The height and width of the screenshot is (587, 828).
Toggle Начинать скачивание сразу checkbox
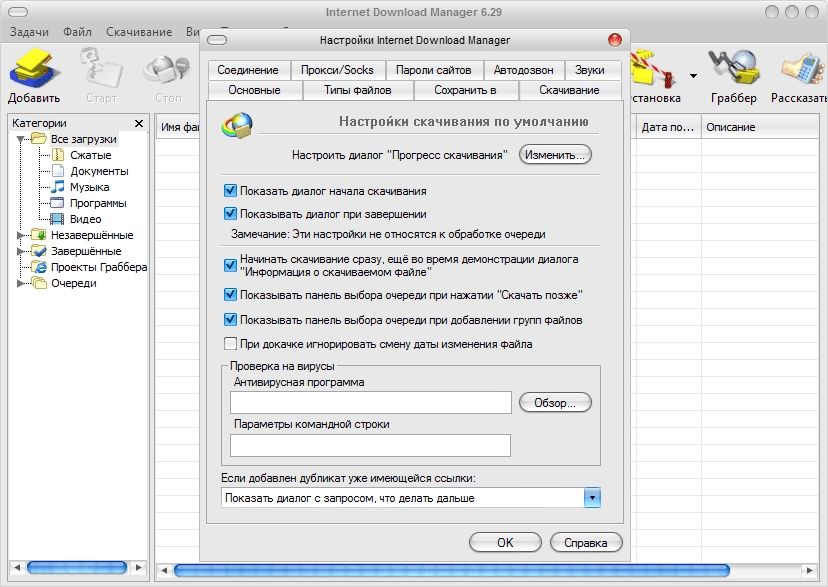[x=230, y=265]
